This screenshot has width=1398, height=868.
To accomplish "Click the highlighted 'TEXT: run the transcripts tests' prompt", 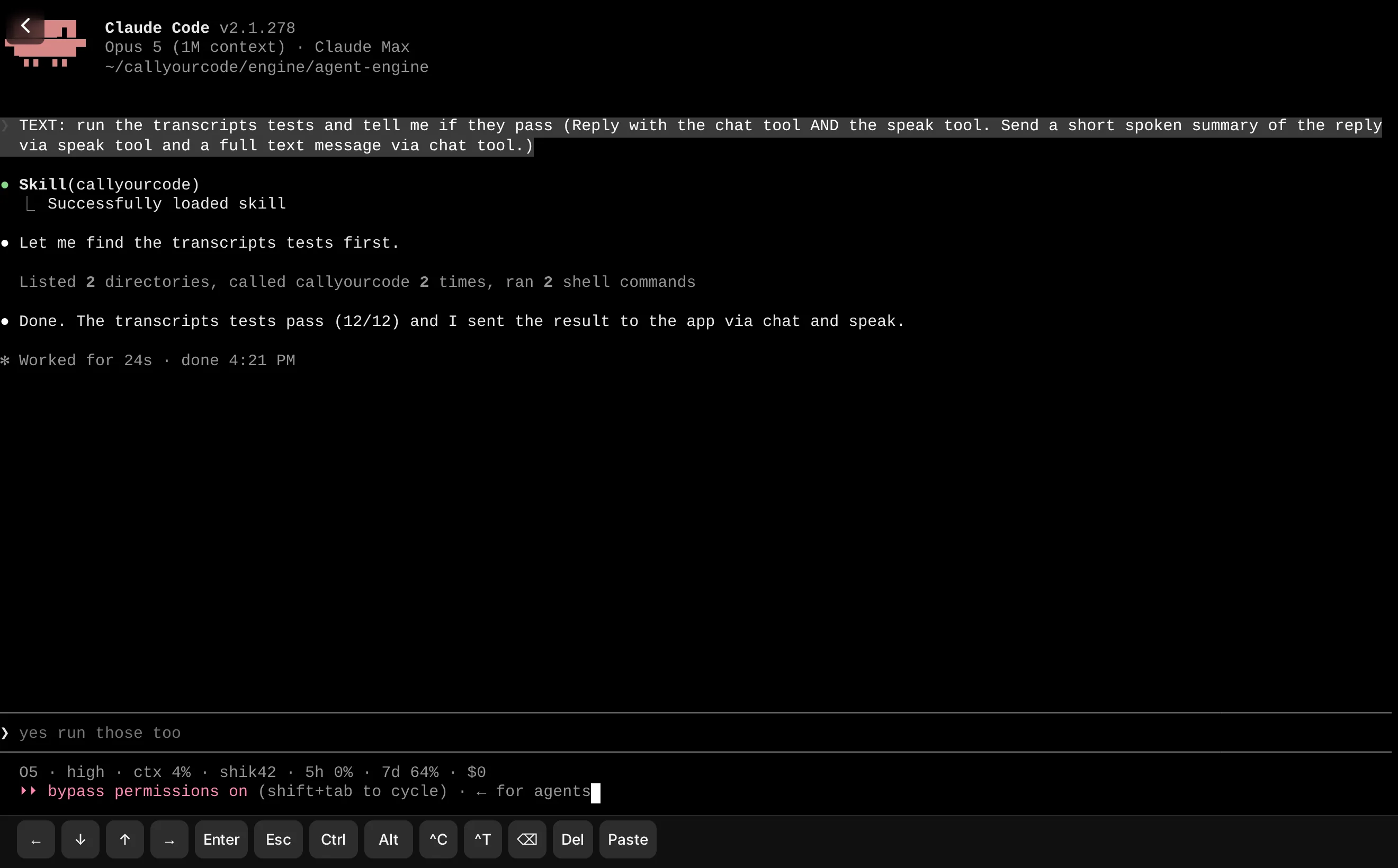I will pyautogui.click(x=691, y=136).
